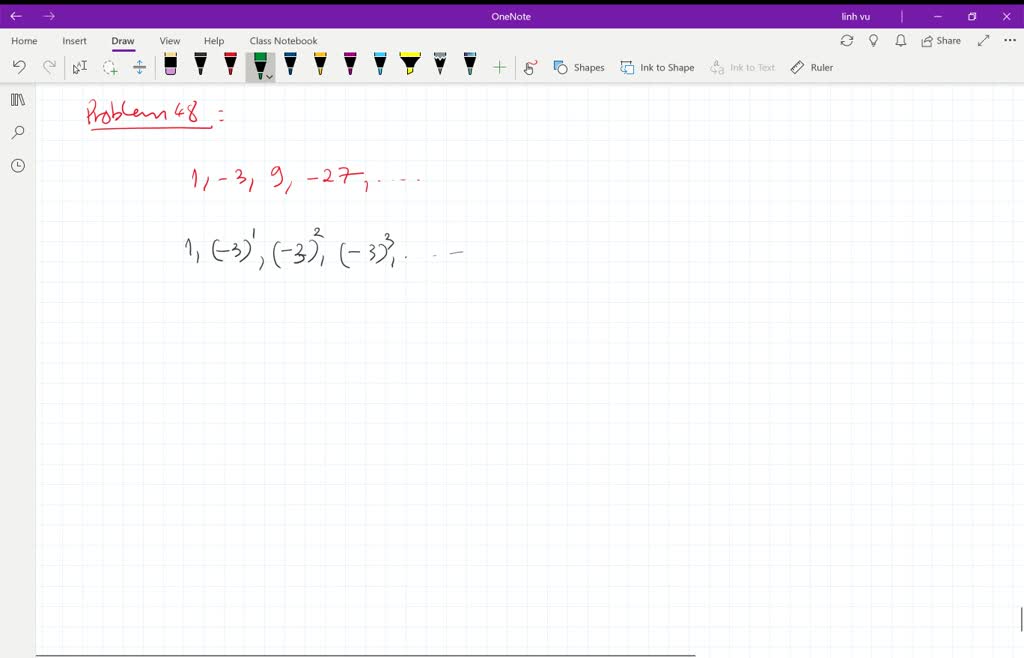Select the red pen
Image resolution: width=1024 pixels, height=658 pixels.
click(x=230, y=65)
